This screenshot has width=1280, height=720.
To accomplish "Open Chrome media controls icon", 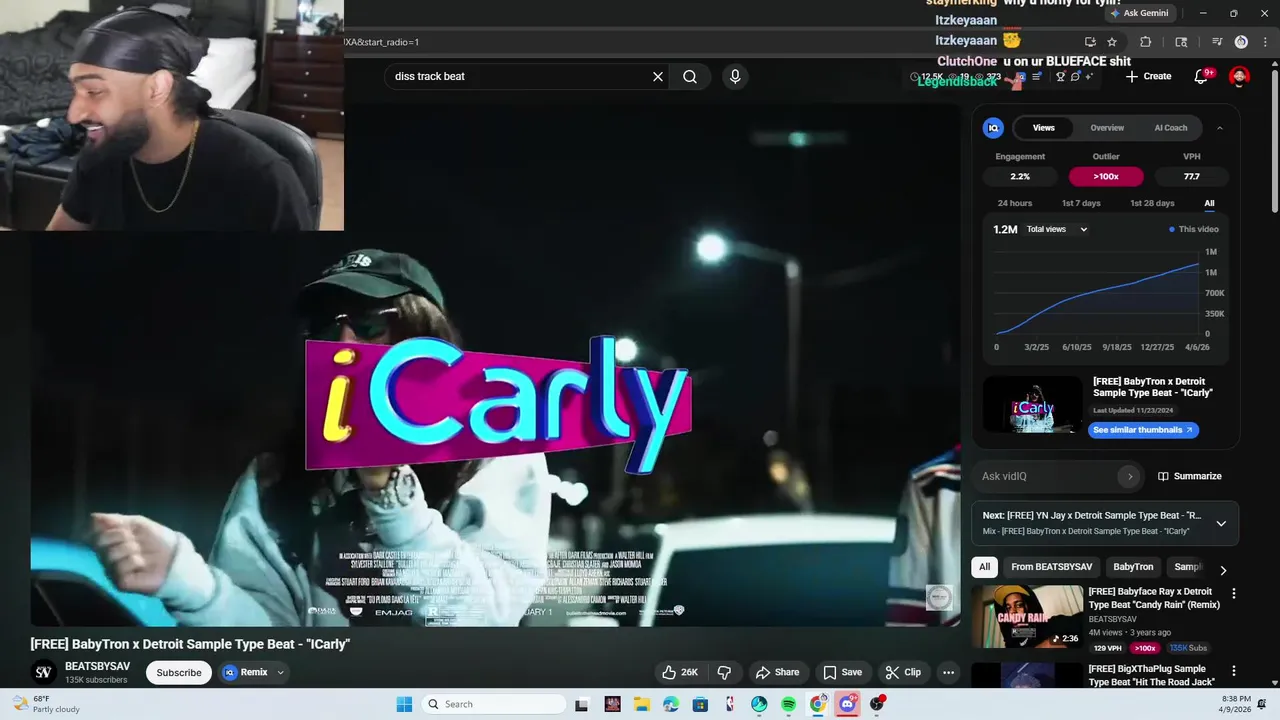I will pos(1217,42).
